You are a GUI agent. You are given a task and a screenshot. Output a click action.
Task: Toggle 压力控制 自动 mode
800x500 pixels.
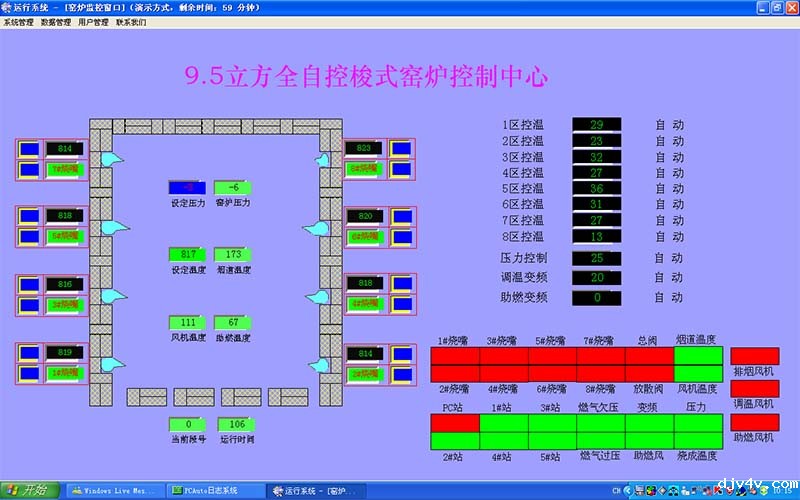coord(669,258)
